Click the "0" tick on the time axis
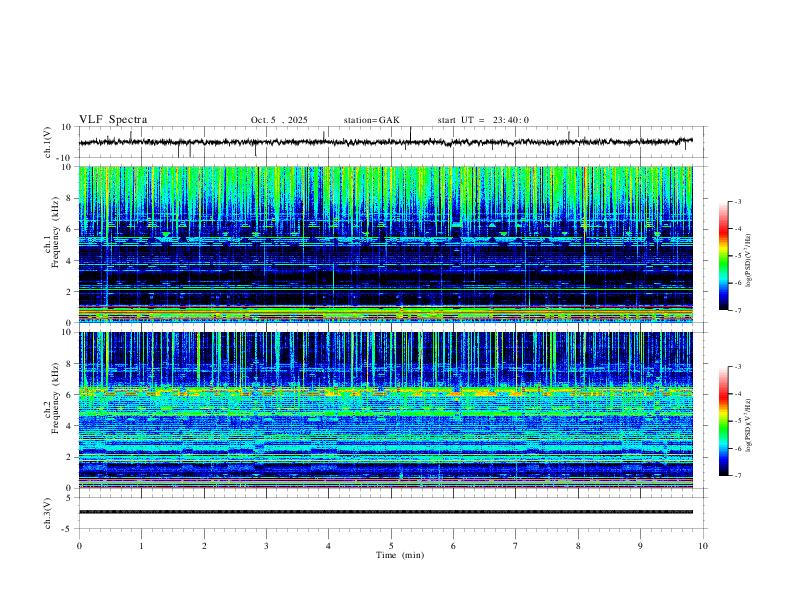Image resolution: width=792 pixels, height=612 pixels. [x=79, y=546]
